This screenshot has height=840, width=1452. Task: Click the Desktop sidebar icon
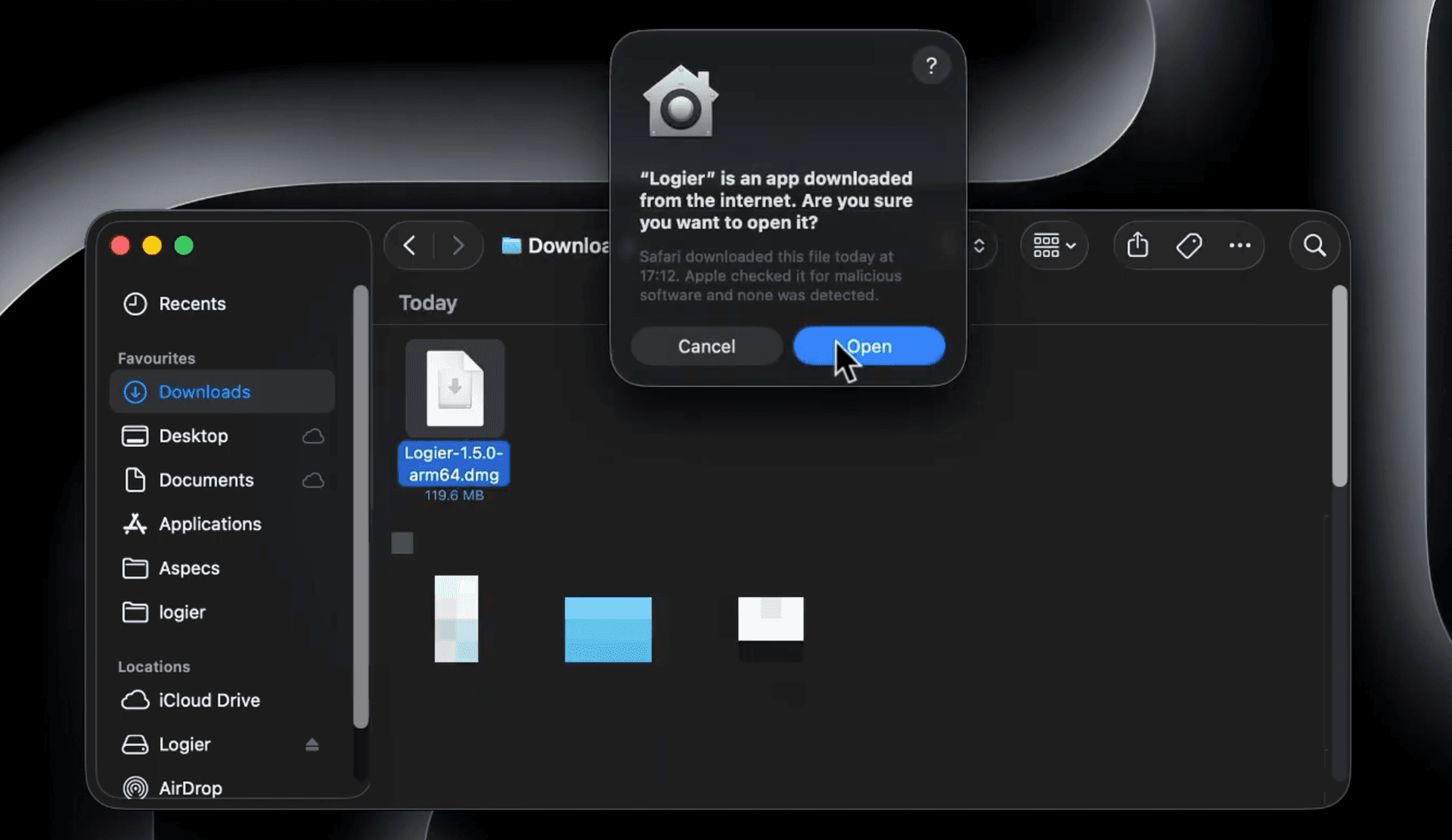[135, 436]
